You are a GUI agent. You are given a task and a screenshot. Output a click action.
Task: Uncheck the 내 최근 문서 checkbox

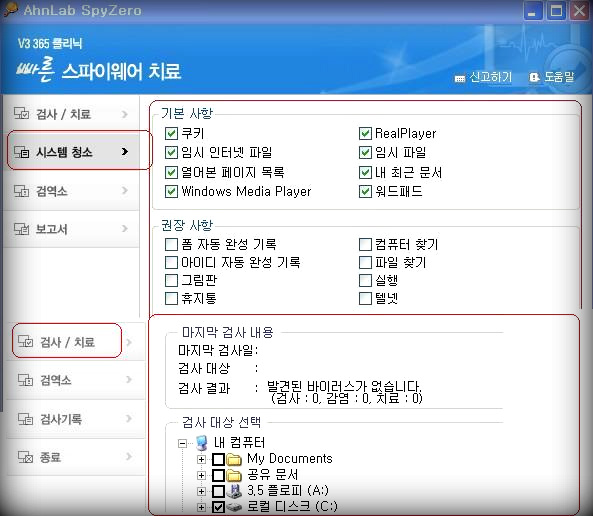365,173
